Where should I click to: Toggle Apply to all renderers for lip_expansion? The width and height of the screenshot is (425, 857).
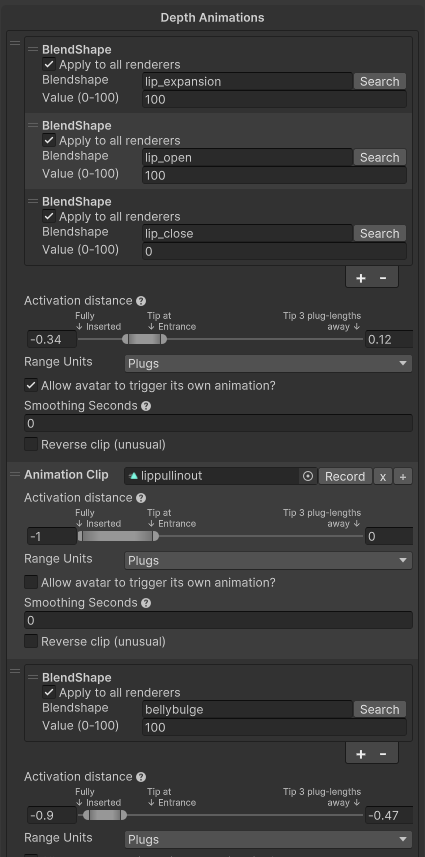pos(49,64)
